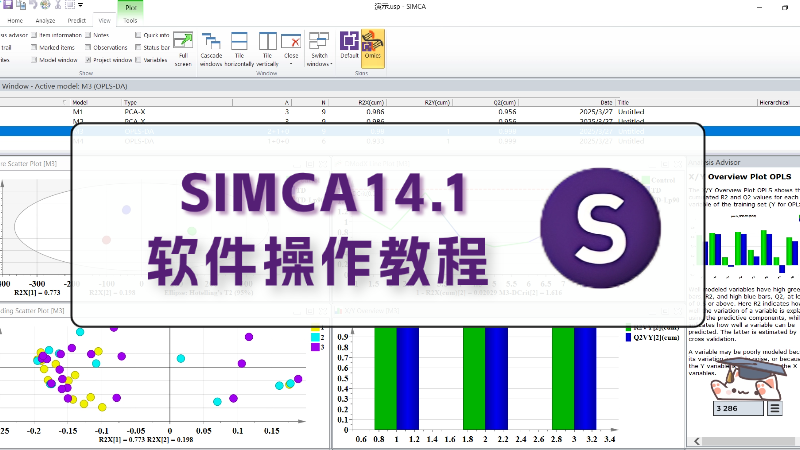Screen dimensions: 800x450
Task: Sort models by Date column header
Action: point(606,103)
